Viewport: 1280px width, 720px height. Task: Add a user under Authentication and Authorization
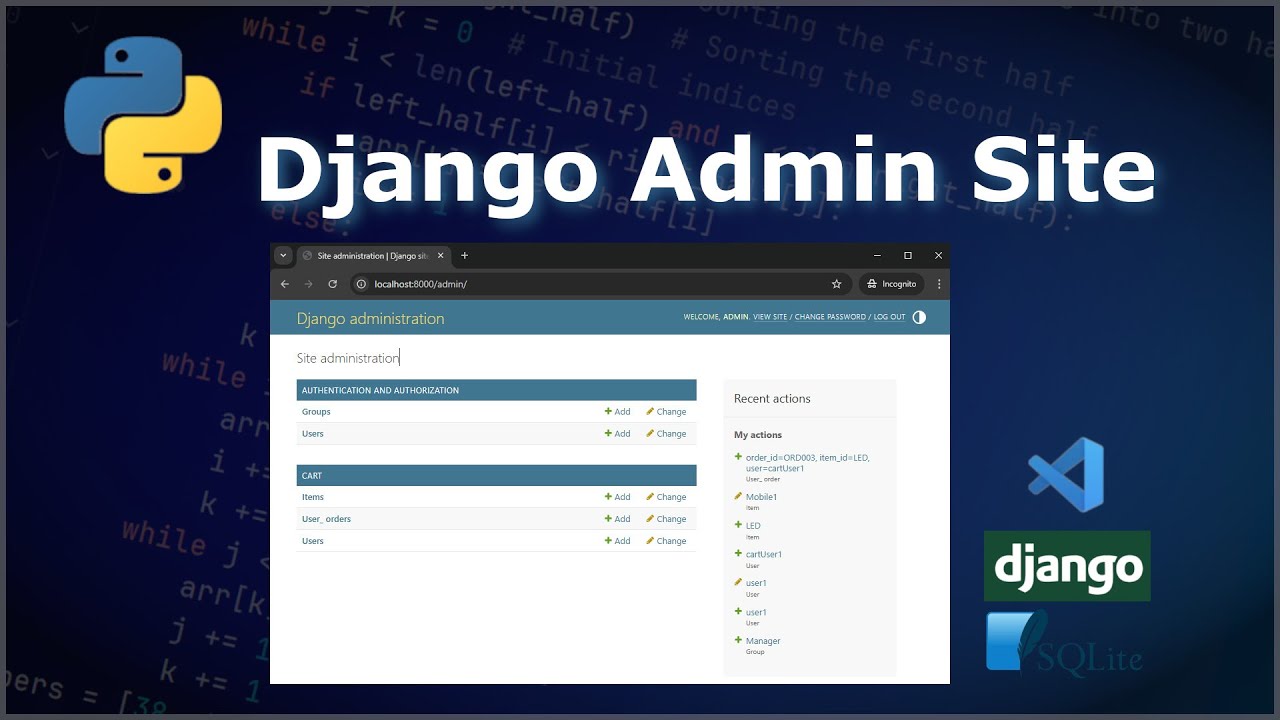[618, 434]
